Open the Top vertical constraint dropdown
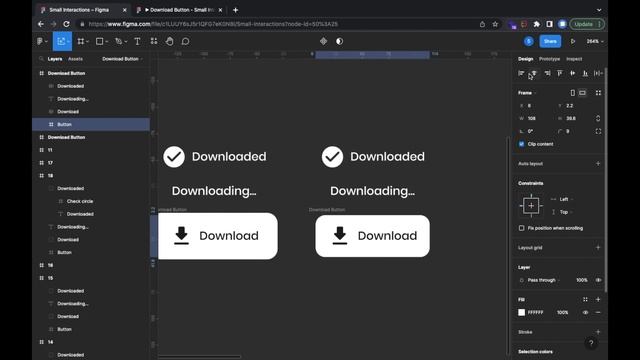640x360 pixels. point(566,212)
